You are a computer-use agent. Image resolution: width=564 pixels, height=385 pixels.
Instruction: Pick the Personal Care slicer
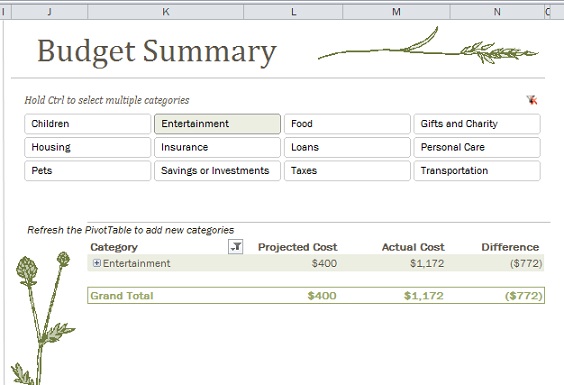click(477, 147)
